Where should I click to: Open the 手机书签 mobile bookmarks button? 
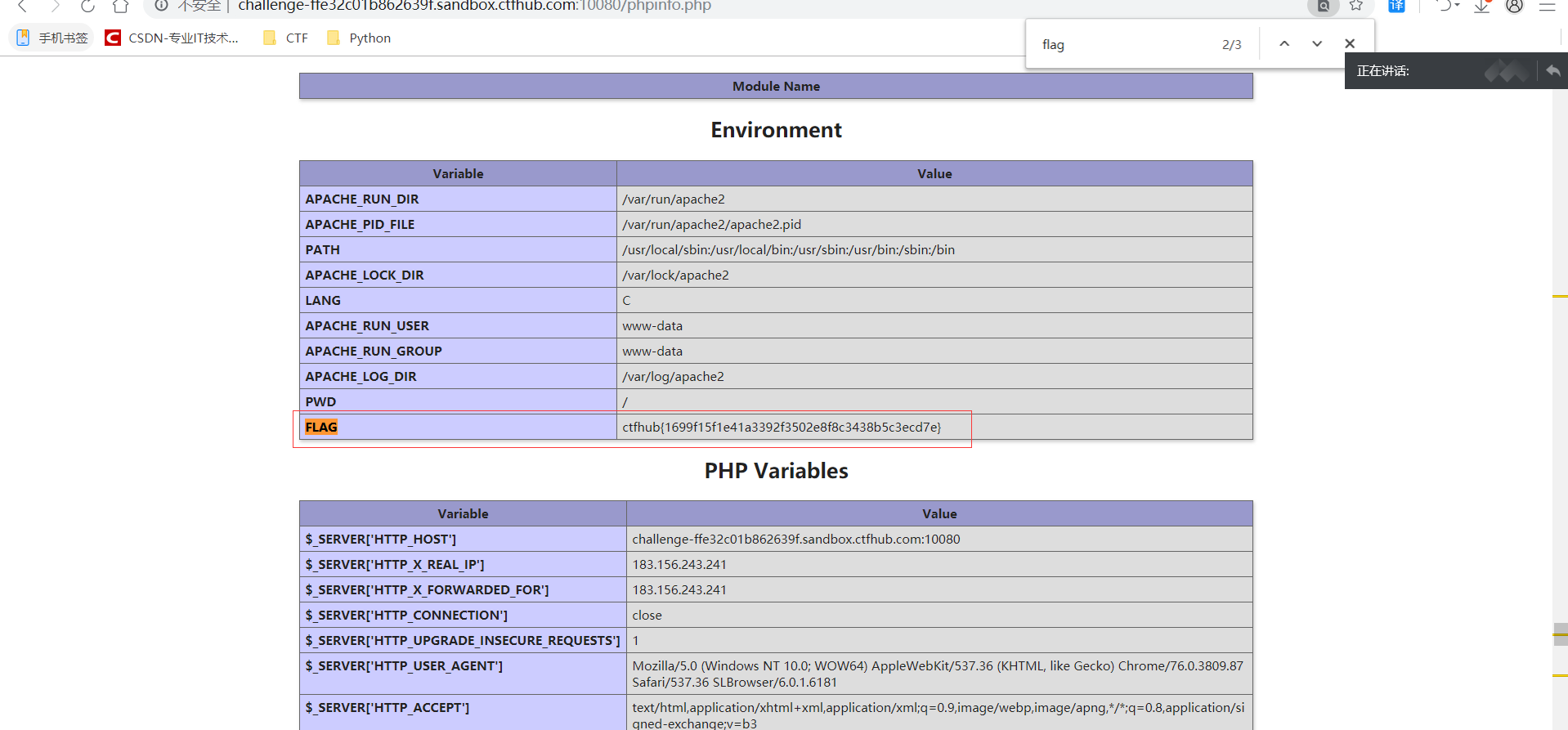pyautogui.click(x=52, y=38)
